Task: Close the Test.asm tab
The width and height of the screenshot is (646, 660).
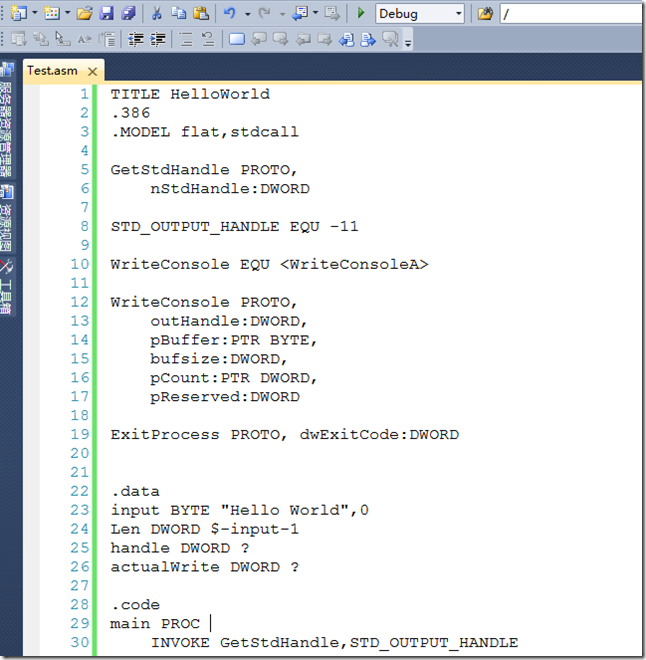Action: click(92, 72)
